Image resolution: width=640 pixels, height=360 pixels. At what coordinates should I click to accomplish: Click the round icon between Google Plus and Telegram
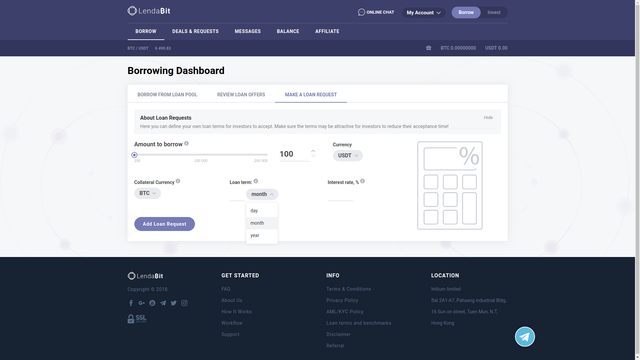(152, 303)
